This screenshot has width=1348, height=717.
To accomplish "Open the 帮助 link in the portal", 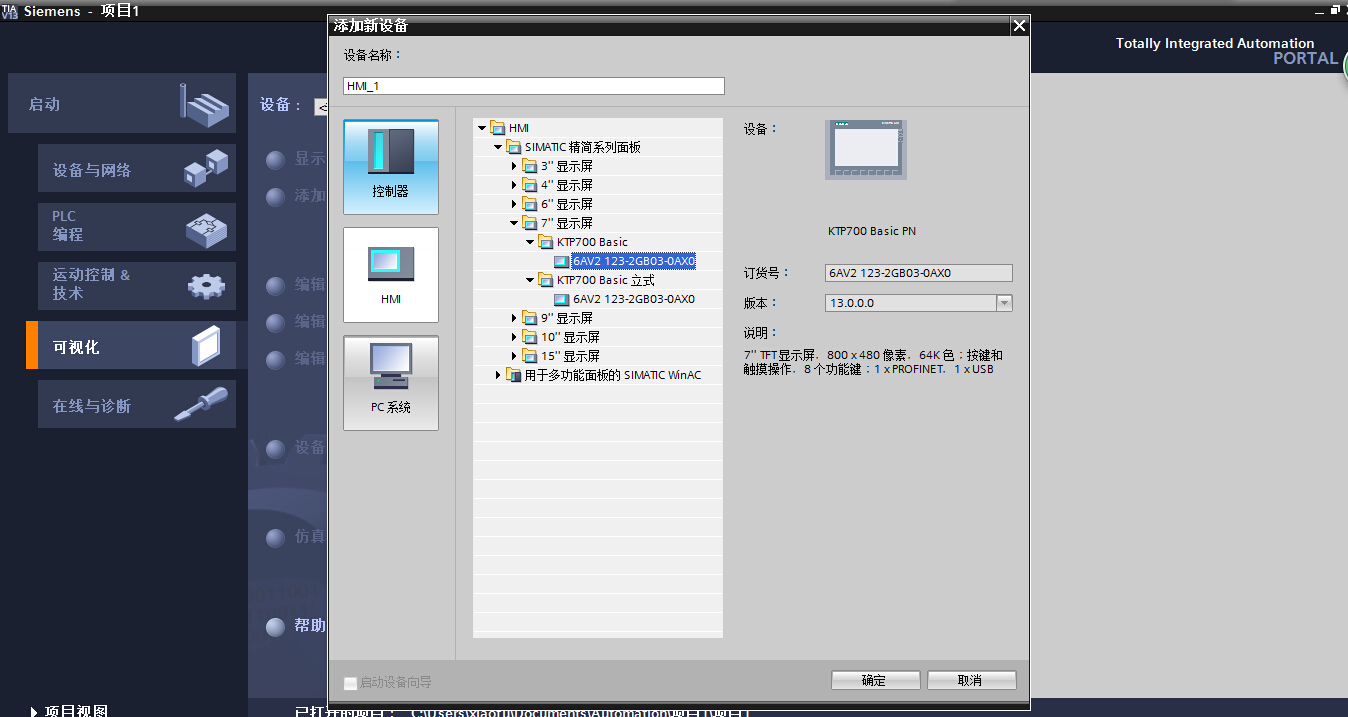I will coord(310,626).
